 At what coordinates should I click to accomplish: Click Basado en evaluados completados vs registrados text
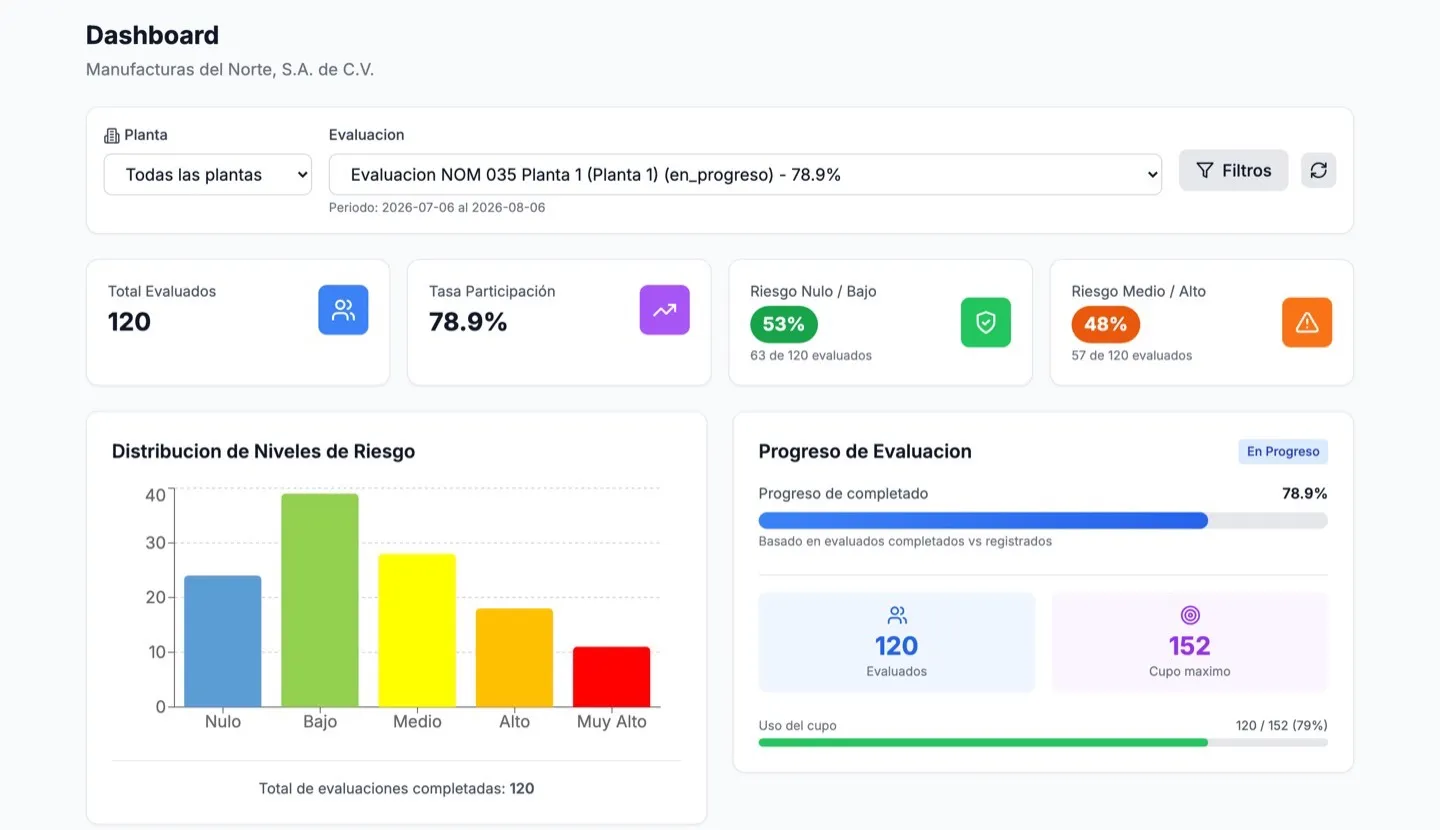pos(905,541)
